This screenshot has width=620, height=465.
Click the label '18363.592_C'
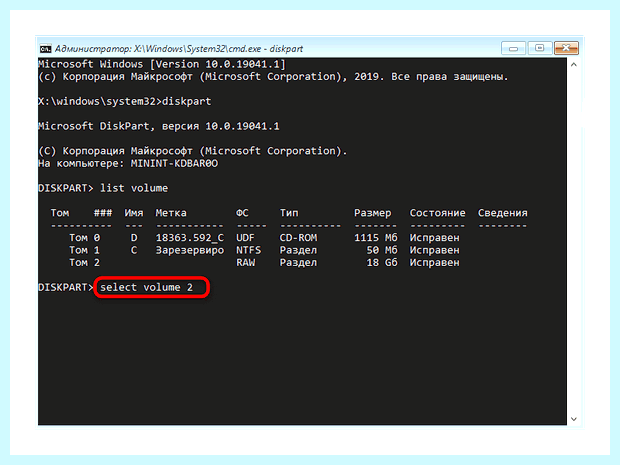[x=189, y=238]
